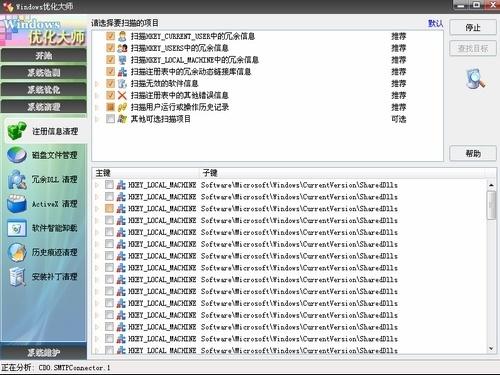Uncheck 扫描HKEY_USERS中的冗余信息
Image resolution: width=500 pixels, height=375 pixels.
[110, 48]
